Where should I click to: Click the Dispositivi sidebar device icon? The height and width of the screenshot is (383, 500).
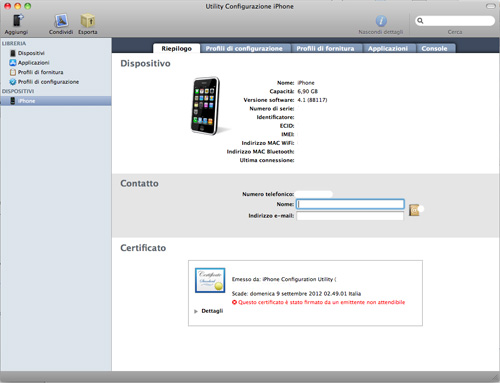13,53
